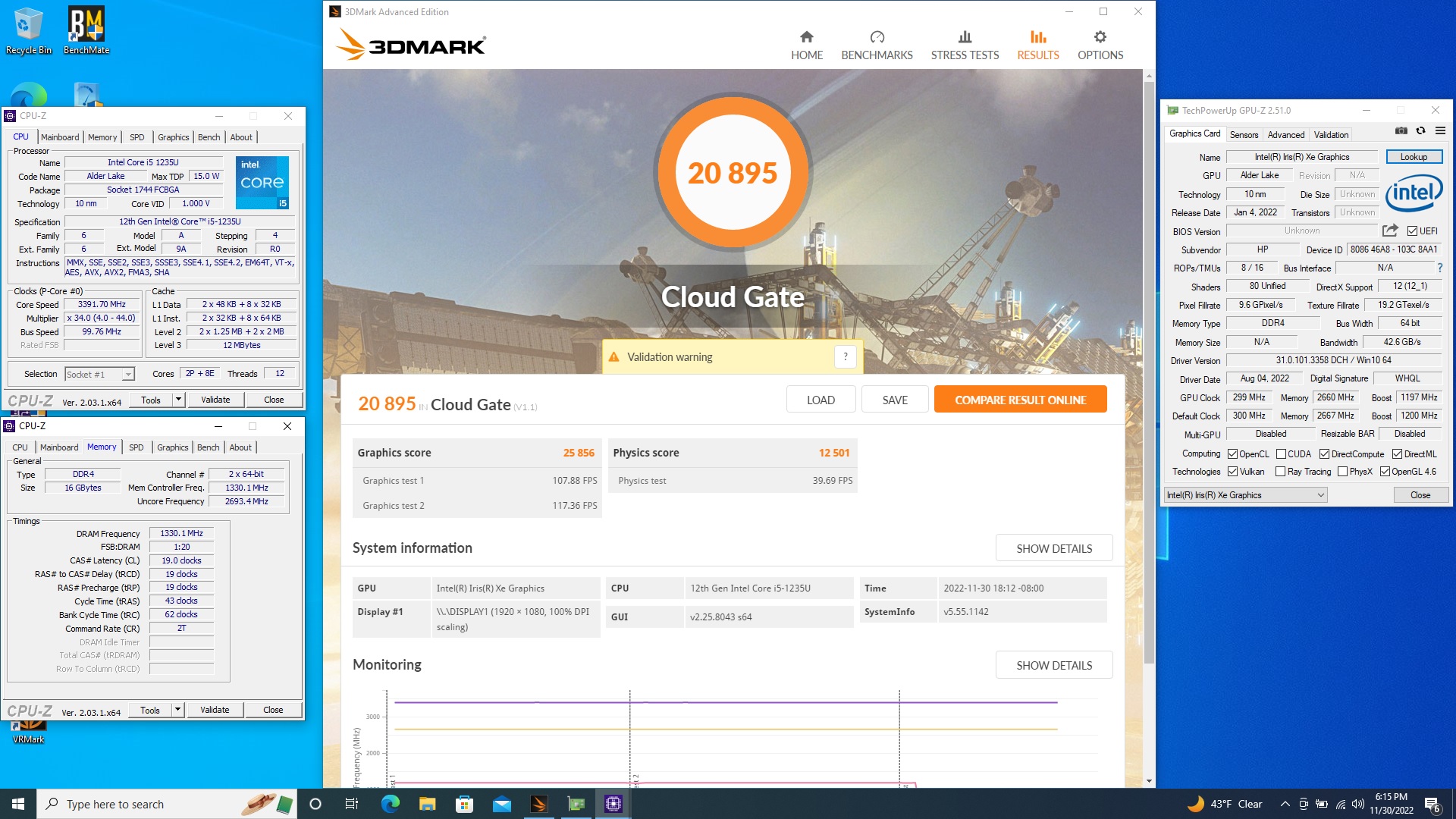This screenshot has width=1456, height=819.
Task: Open the GPU selector dropdown in GPU-Z
Action: [1246, 495]
